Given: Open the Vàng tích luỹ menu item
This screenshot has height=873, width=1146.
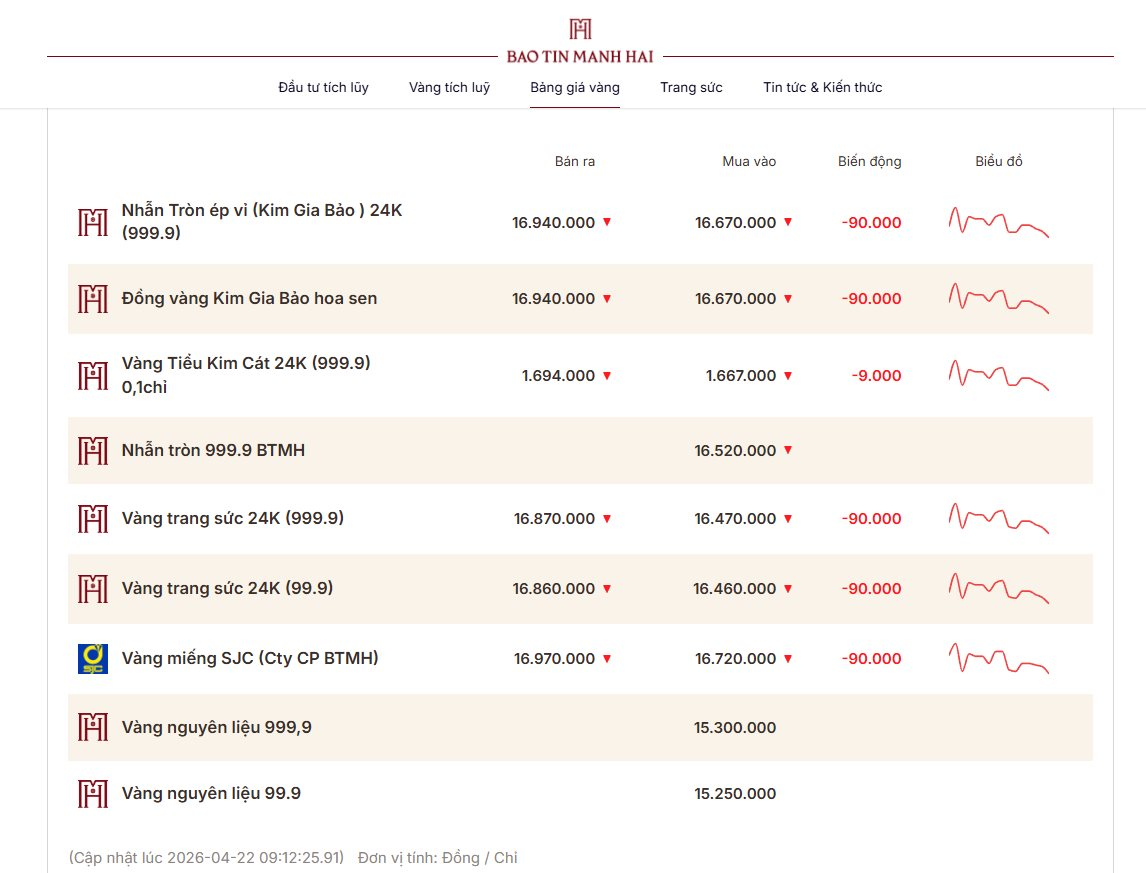Looking at the screenshot, I should point(449,87).
